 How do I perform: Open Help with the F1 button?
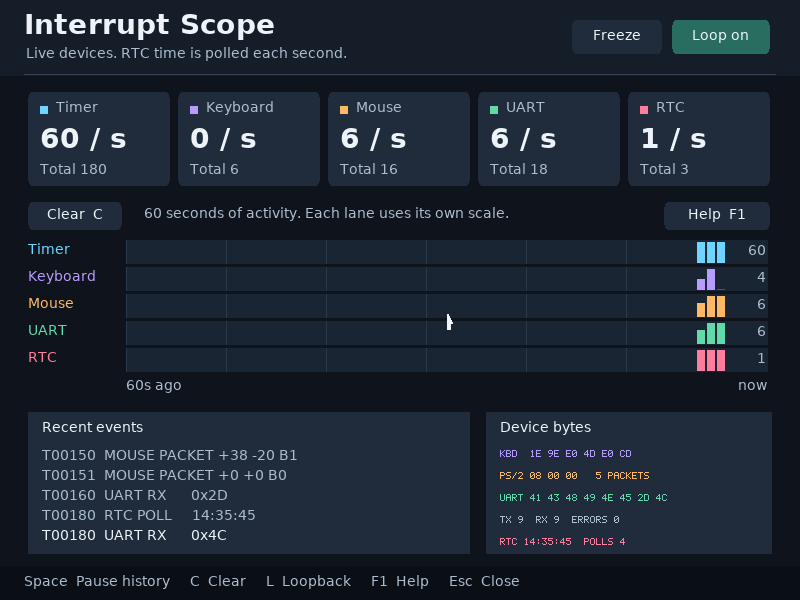coord(716,215)
